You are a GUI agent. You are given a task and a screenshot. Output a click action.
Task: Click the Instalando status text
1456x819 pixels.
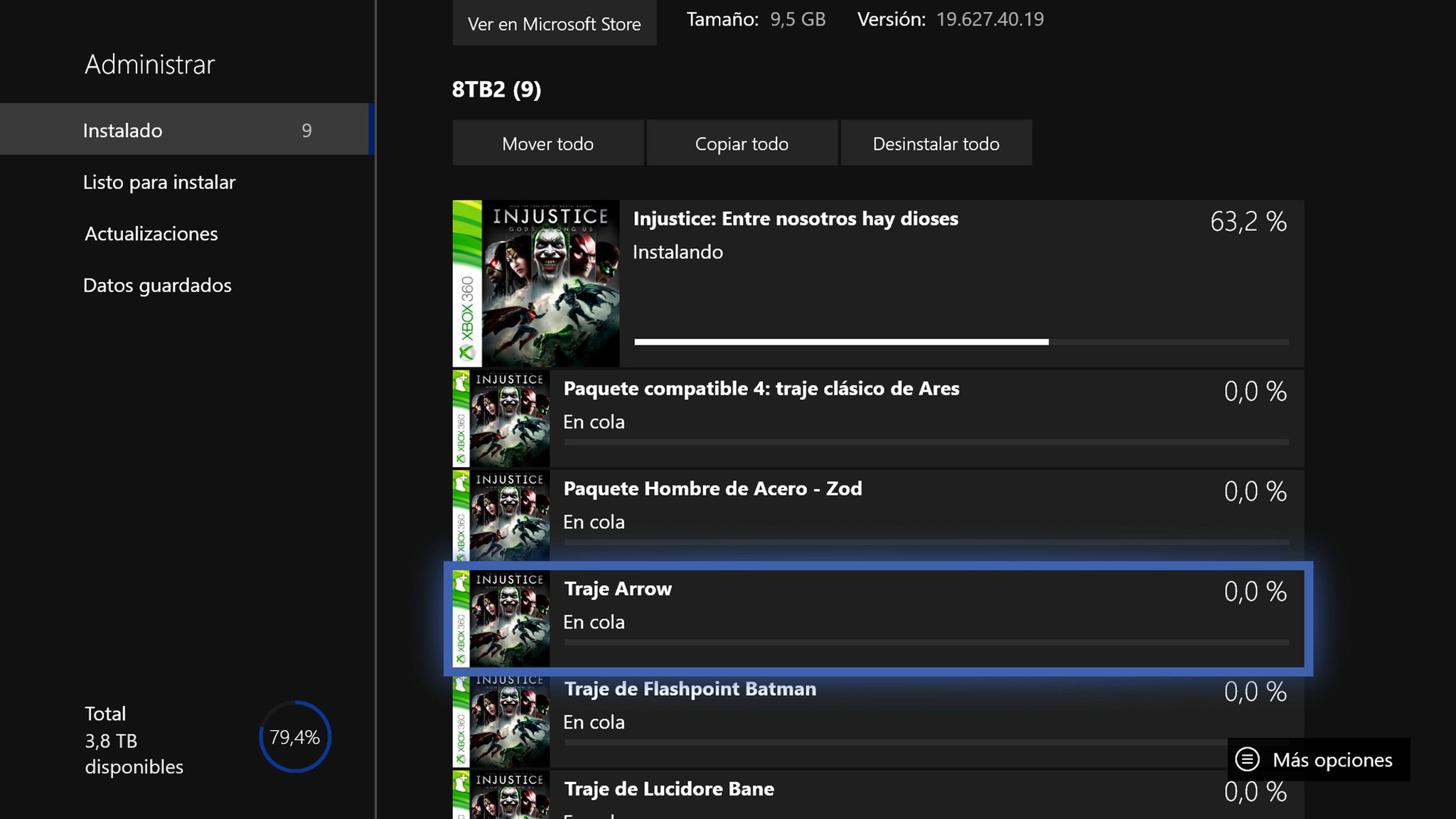coord(678,252)
